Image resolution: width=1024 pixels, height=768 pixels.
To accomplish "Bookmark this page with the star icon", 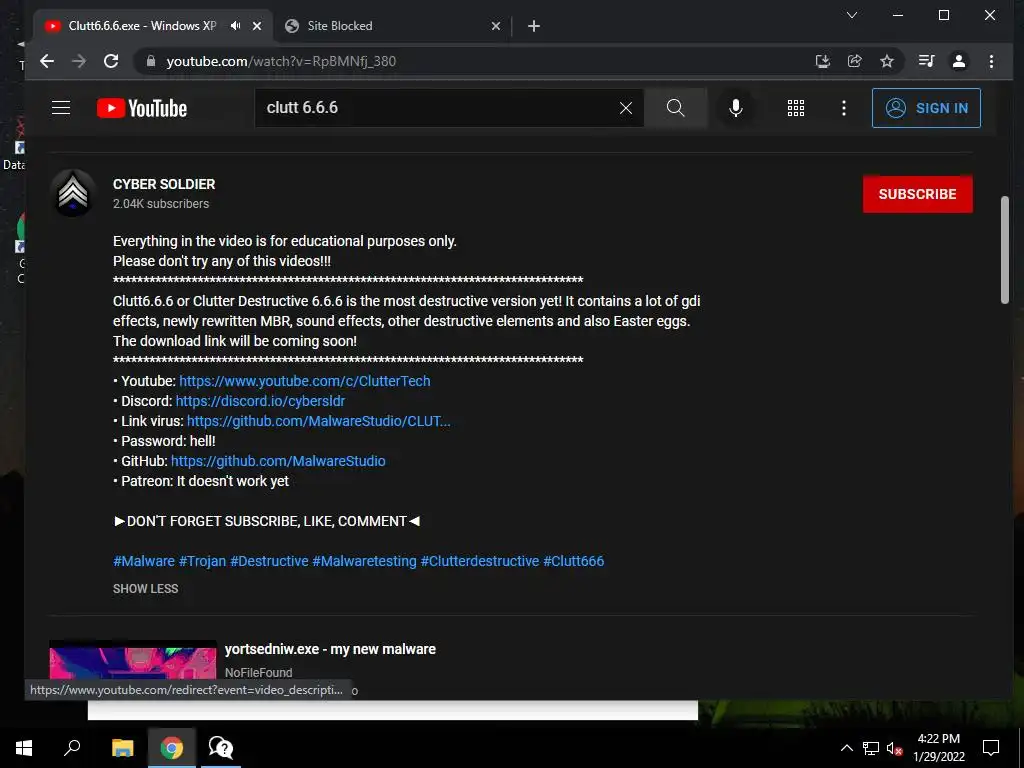I will click(x=887, y=61).
